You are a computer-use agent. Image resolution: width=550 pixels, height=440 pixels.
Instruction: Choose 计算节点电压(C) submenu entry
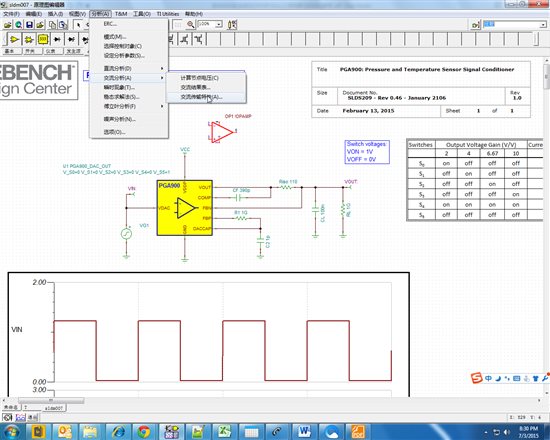(x=206, y=78)
